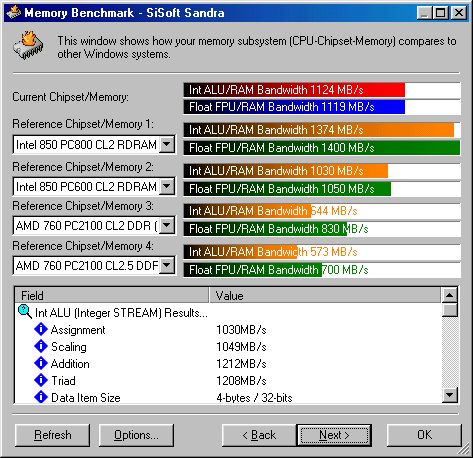Go to previous page with Back
This screenshot has height=458, width=473.
pyautogui.click(x=259, y=435)
